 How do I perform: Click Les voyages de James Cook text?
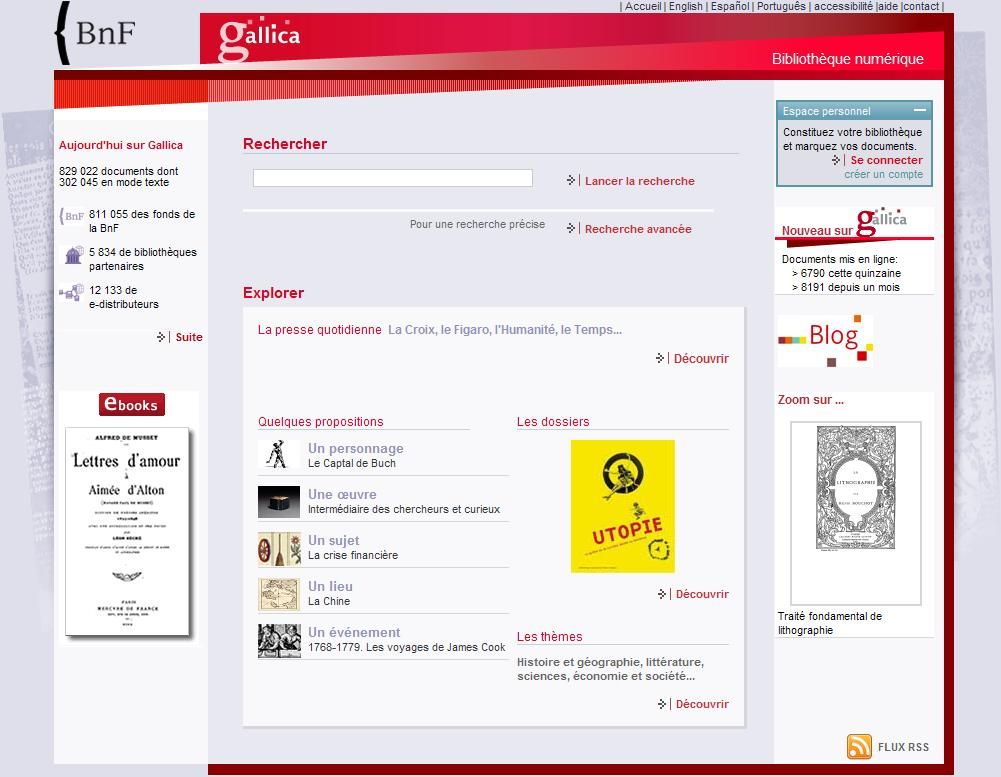406,647
